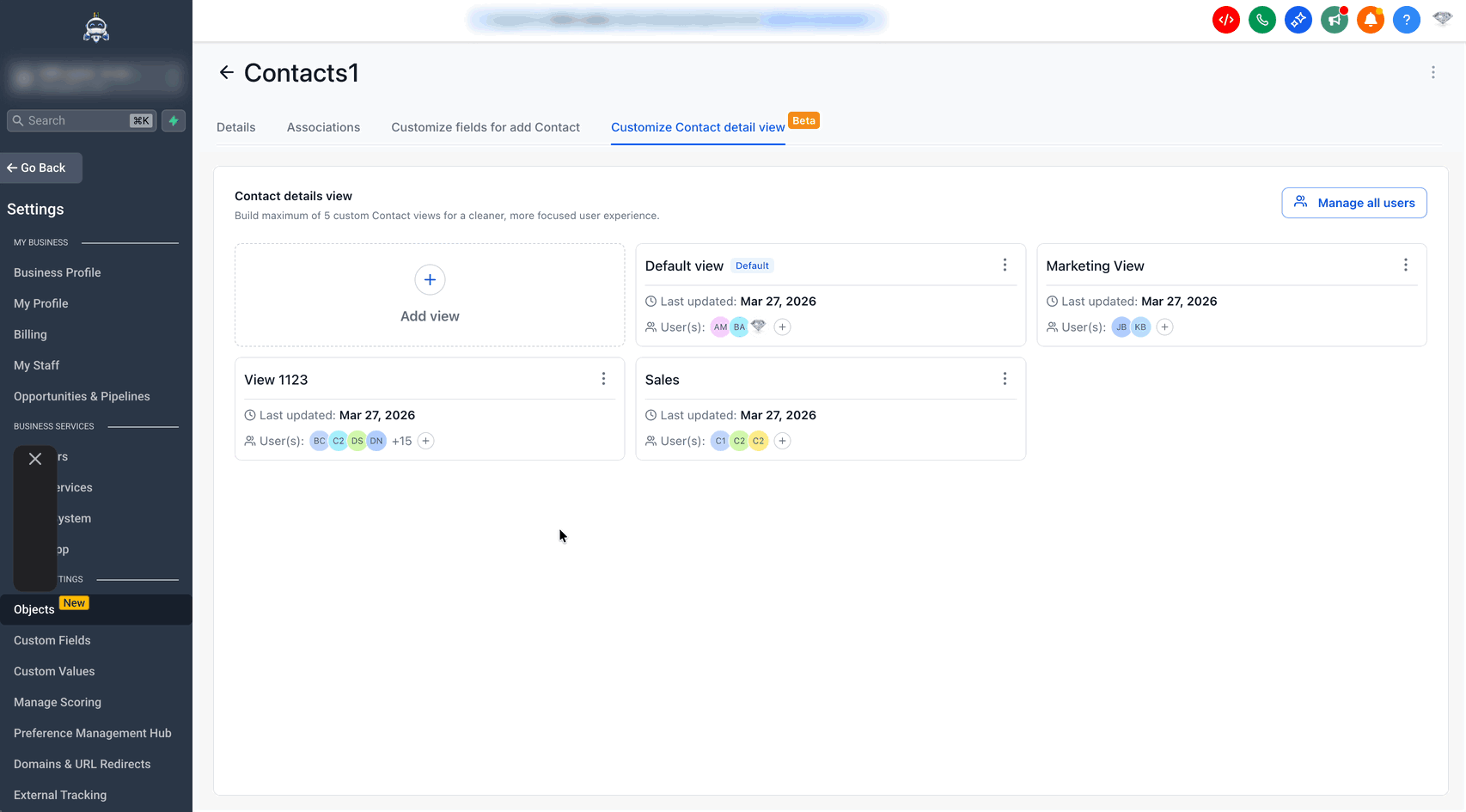Click the red code icon in header

point(1225,20)
